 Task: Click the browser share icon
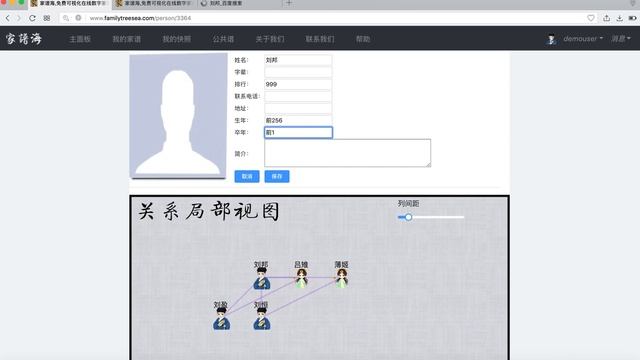click(x=607, y=18)
